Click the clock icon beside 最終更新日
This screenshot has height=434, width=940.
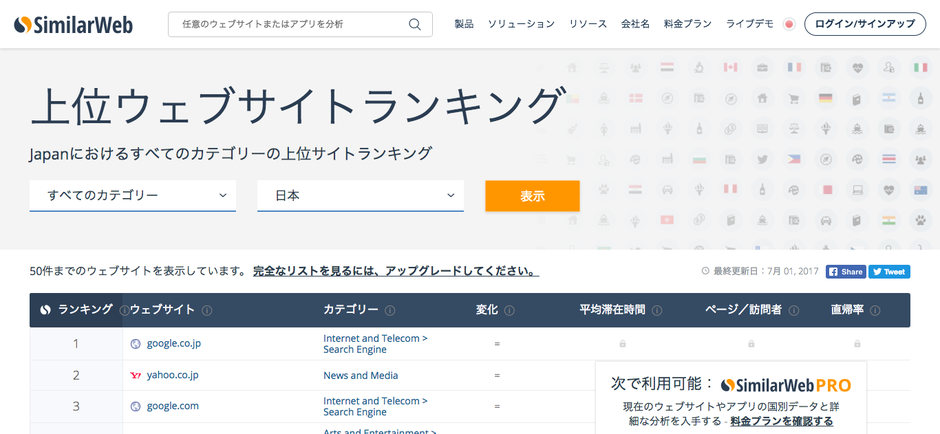706,272
